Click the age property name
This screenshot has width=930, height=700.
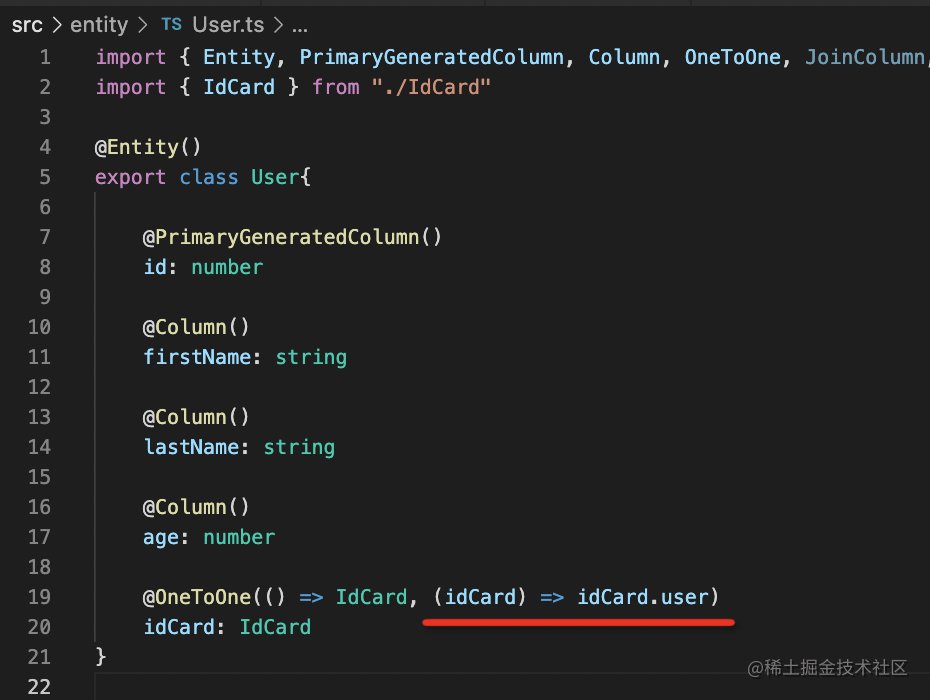click(160, 537)
